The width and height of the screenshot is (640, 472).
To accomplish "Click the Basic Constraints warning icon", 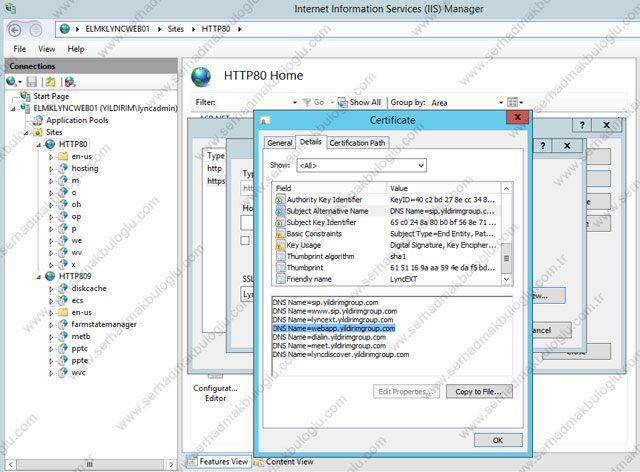I will (280, 234).
